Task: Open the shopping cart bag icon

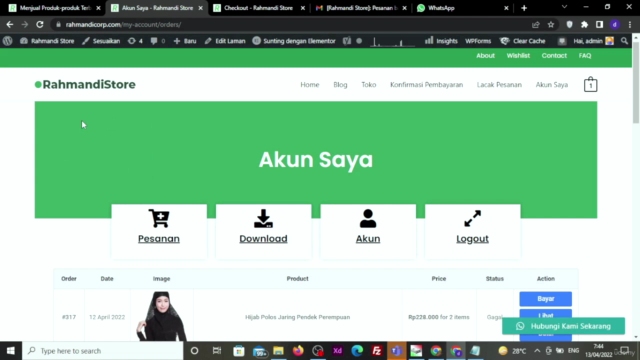Action: (x=590, y=84)
